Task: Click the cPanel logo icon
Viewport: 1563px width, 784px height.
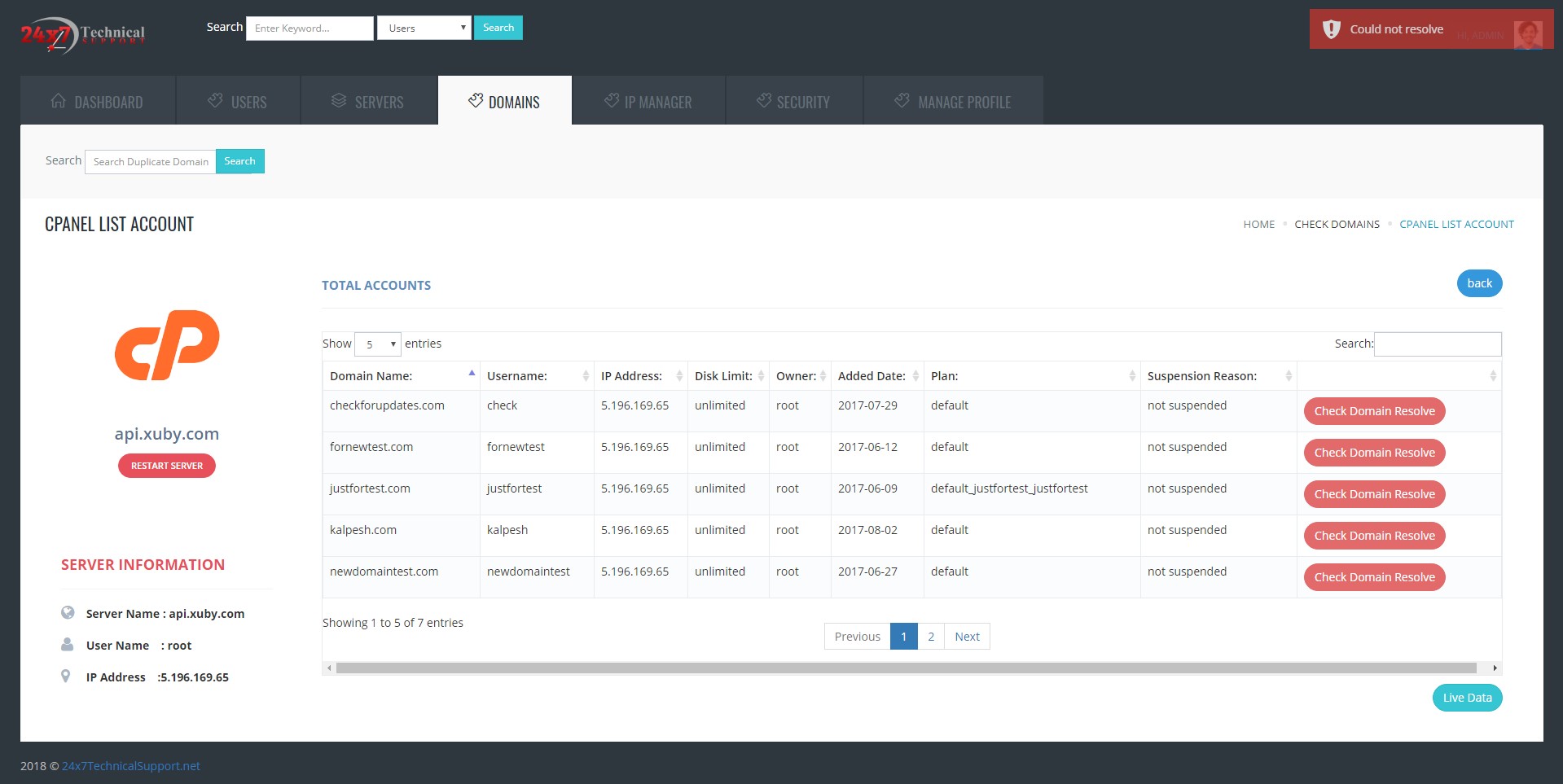Action: pos(167,345)
